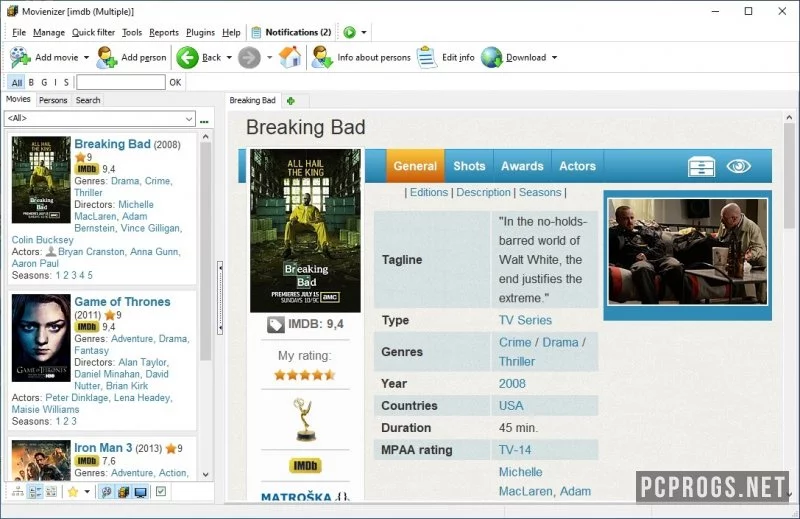Click the green Back arrow icon
Viewport: 800px width, 519px height.
(187, 57)
